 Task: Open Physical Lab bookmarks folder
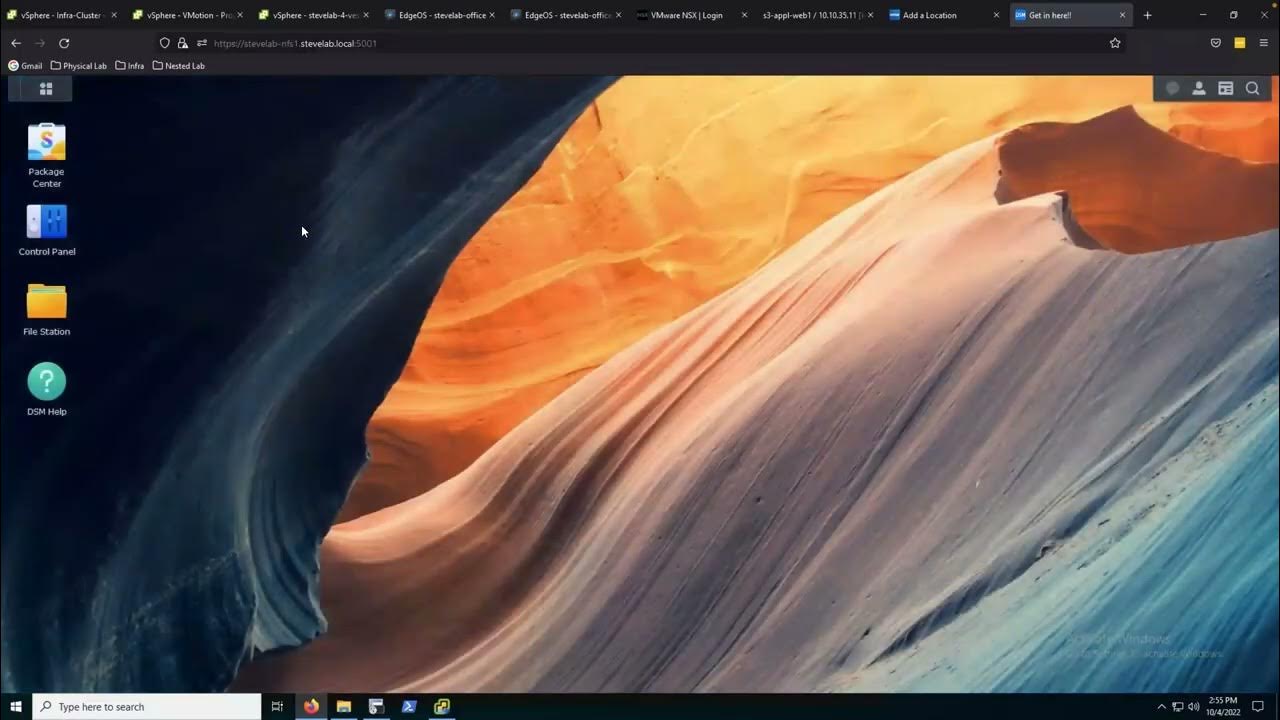[x=79, y=66]
